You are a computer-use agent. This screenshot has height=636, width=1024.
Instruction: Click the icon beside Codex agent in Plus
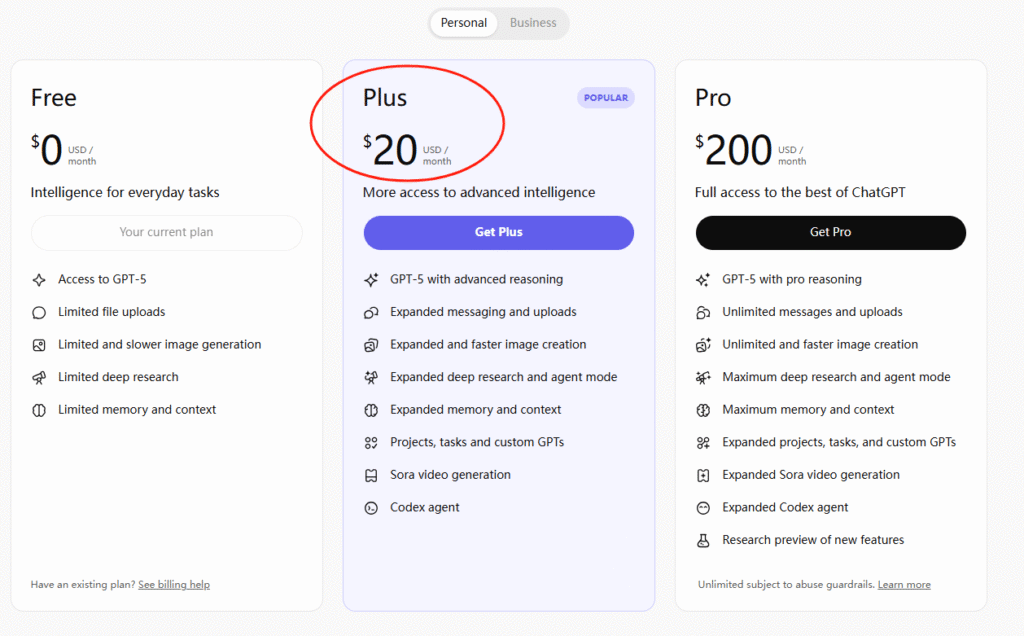point(371,509)
